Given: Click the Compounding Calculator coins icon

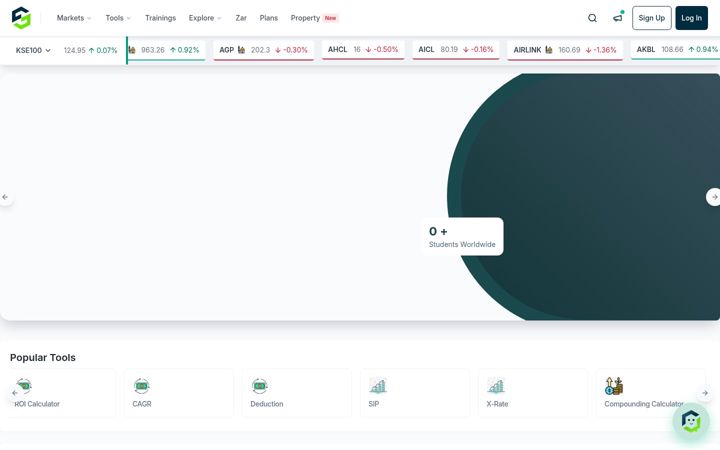Looking at the screenshot, I should 614,386.
